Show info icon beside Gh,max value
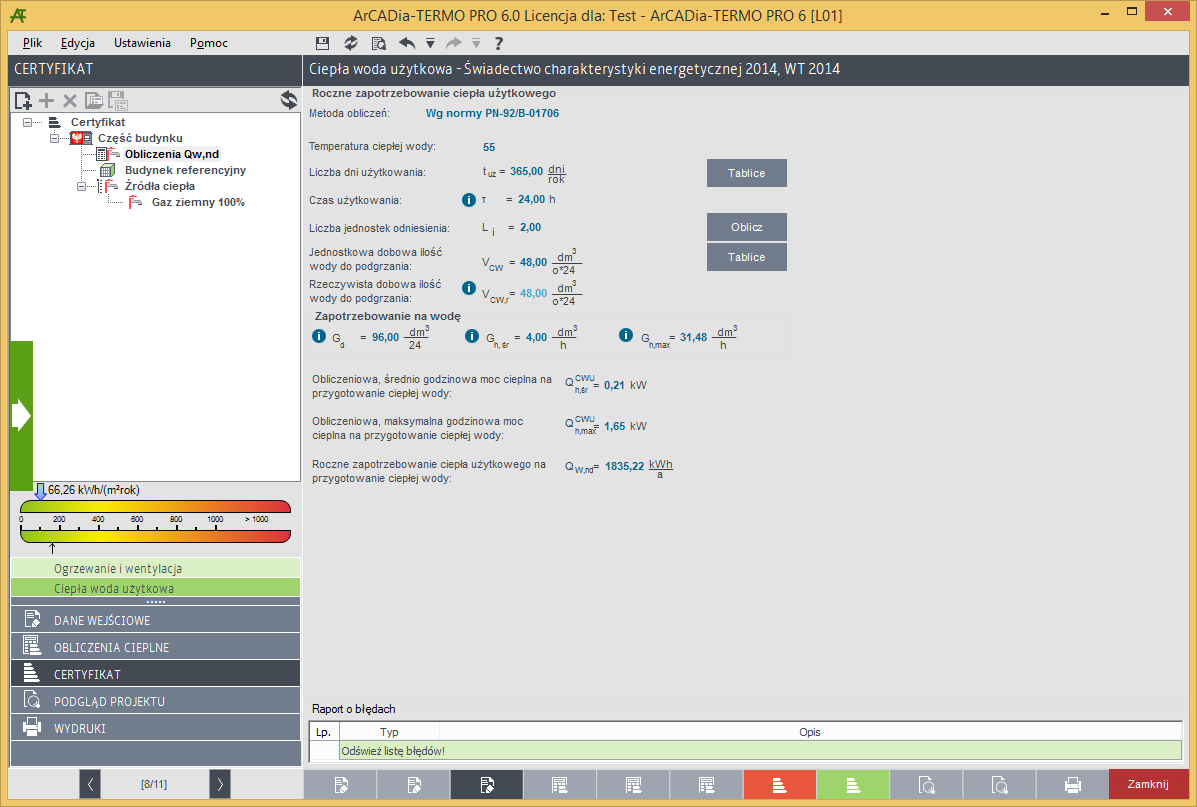 click(626, 335)
